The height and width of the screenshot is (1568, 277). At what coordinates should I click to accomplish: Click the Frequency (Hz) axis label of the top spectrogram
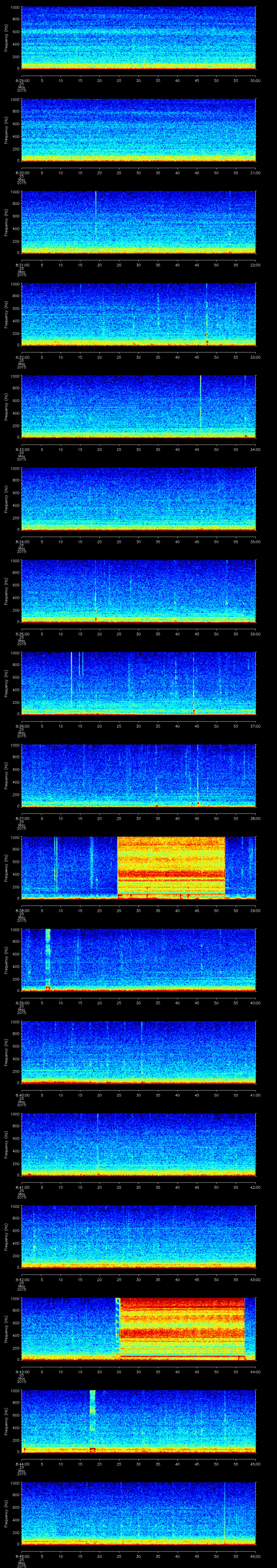pyautogui.click(x=6, y=38)
